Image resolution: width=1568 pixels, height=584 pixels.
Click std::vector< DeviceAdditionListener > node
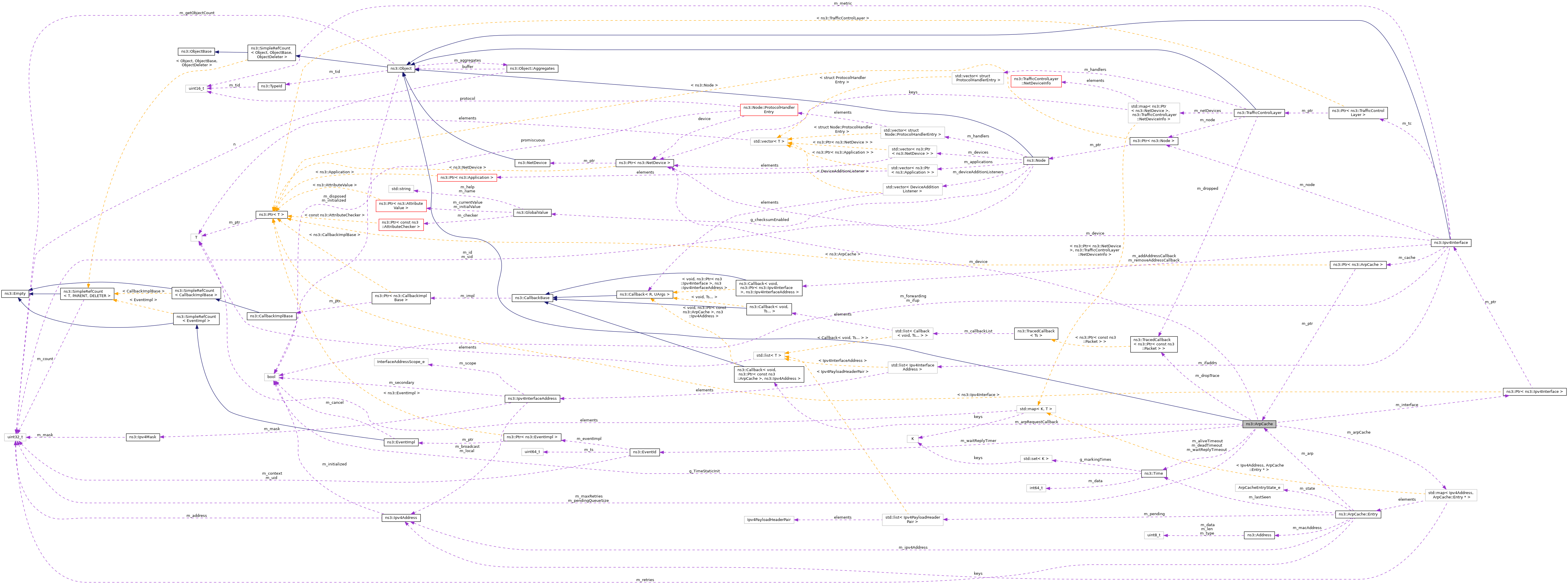[x=912, y=189]
